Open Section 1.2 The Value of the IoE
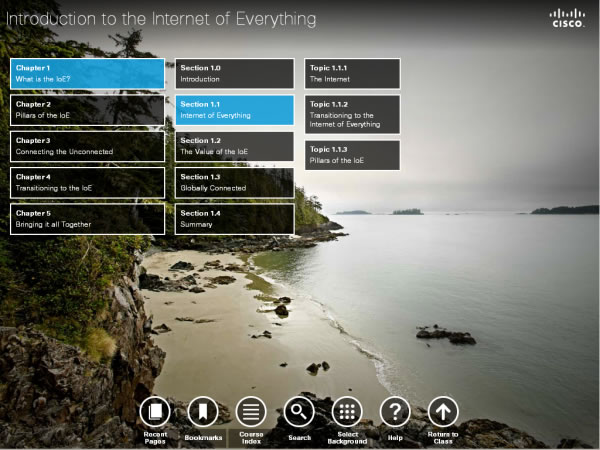The width and height of the screenshot is (600, 450). click(x=235, y=146)
